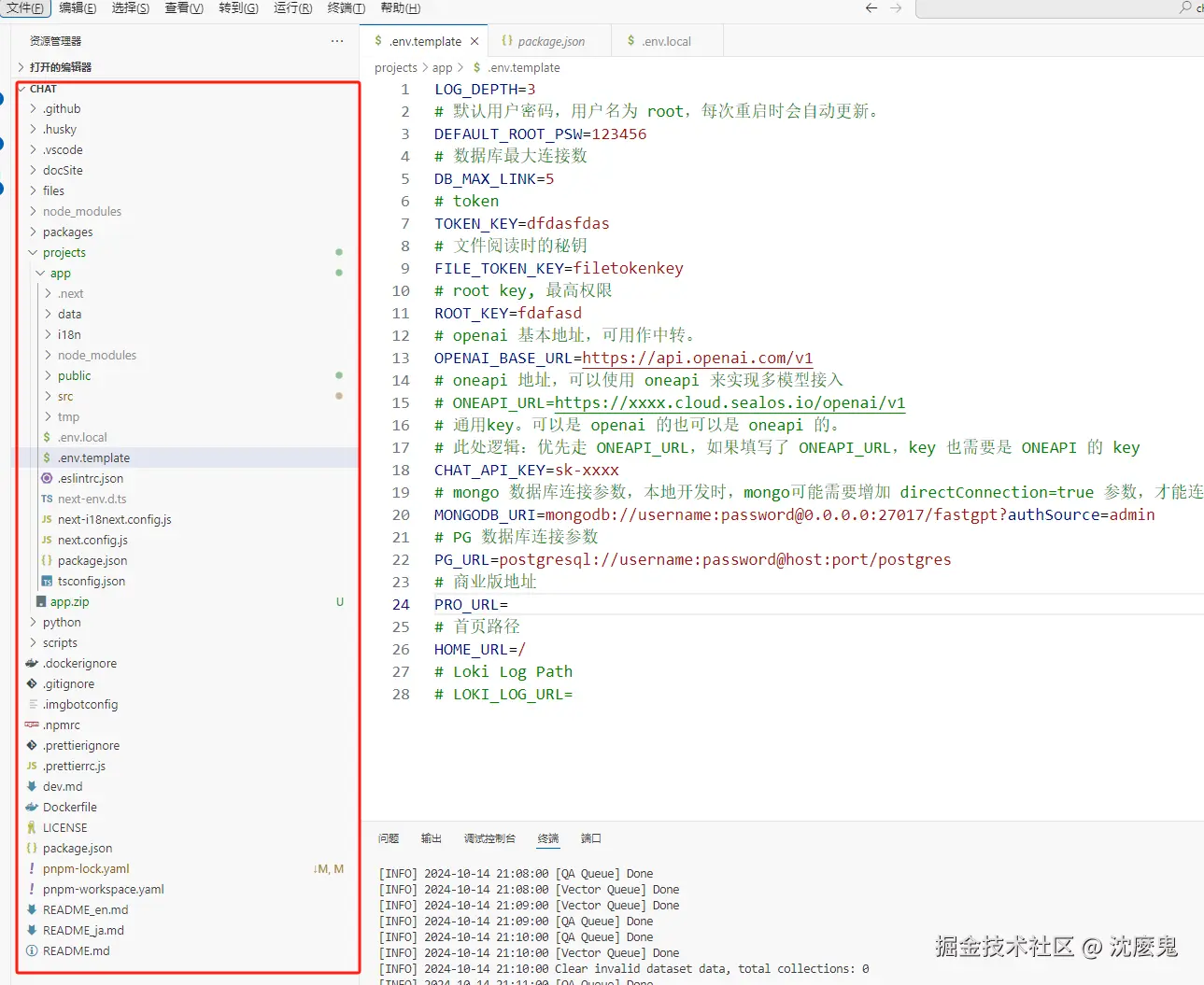Viewport: 1204px width, 985px height.
Task: Open the .npmrc file icon
Action: (32, 725)
